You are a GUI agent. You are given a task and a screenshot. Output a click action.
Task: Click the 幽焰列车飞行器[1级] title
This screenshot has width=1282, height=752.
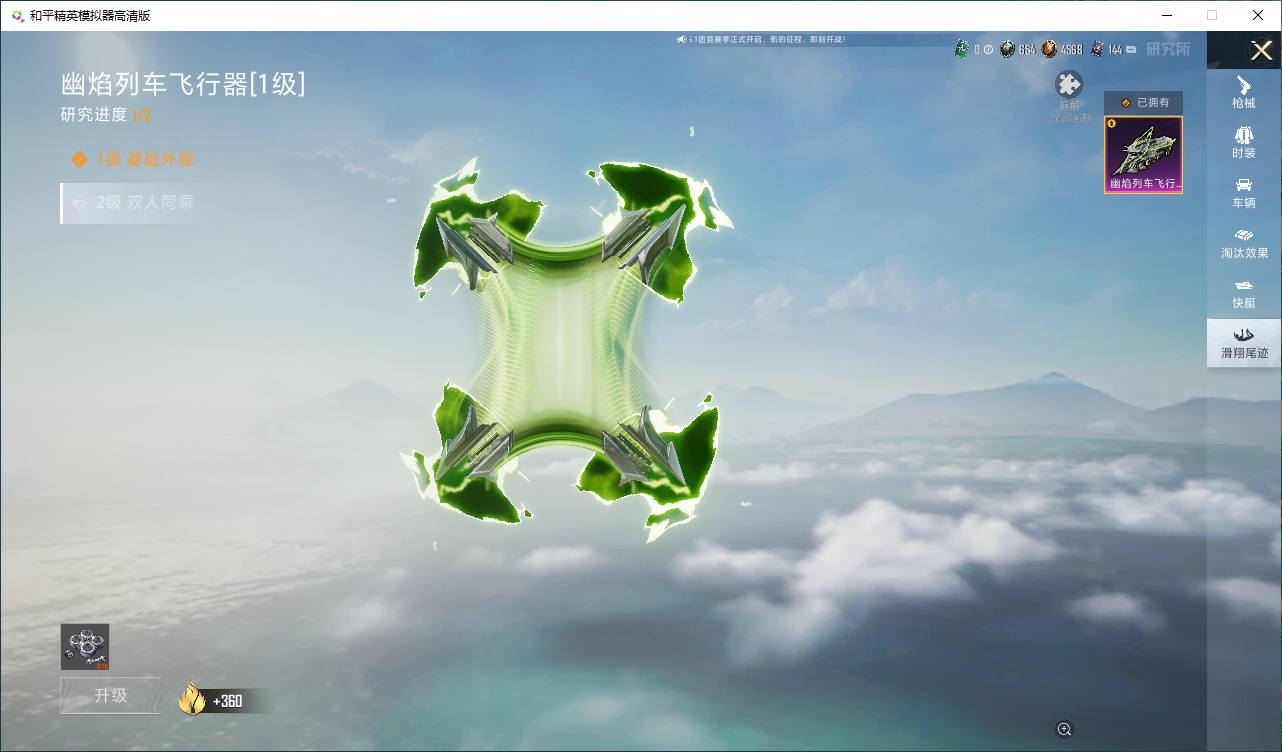pyautogui.click(x=183, y=84)
